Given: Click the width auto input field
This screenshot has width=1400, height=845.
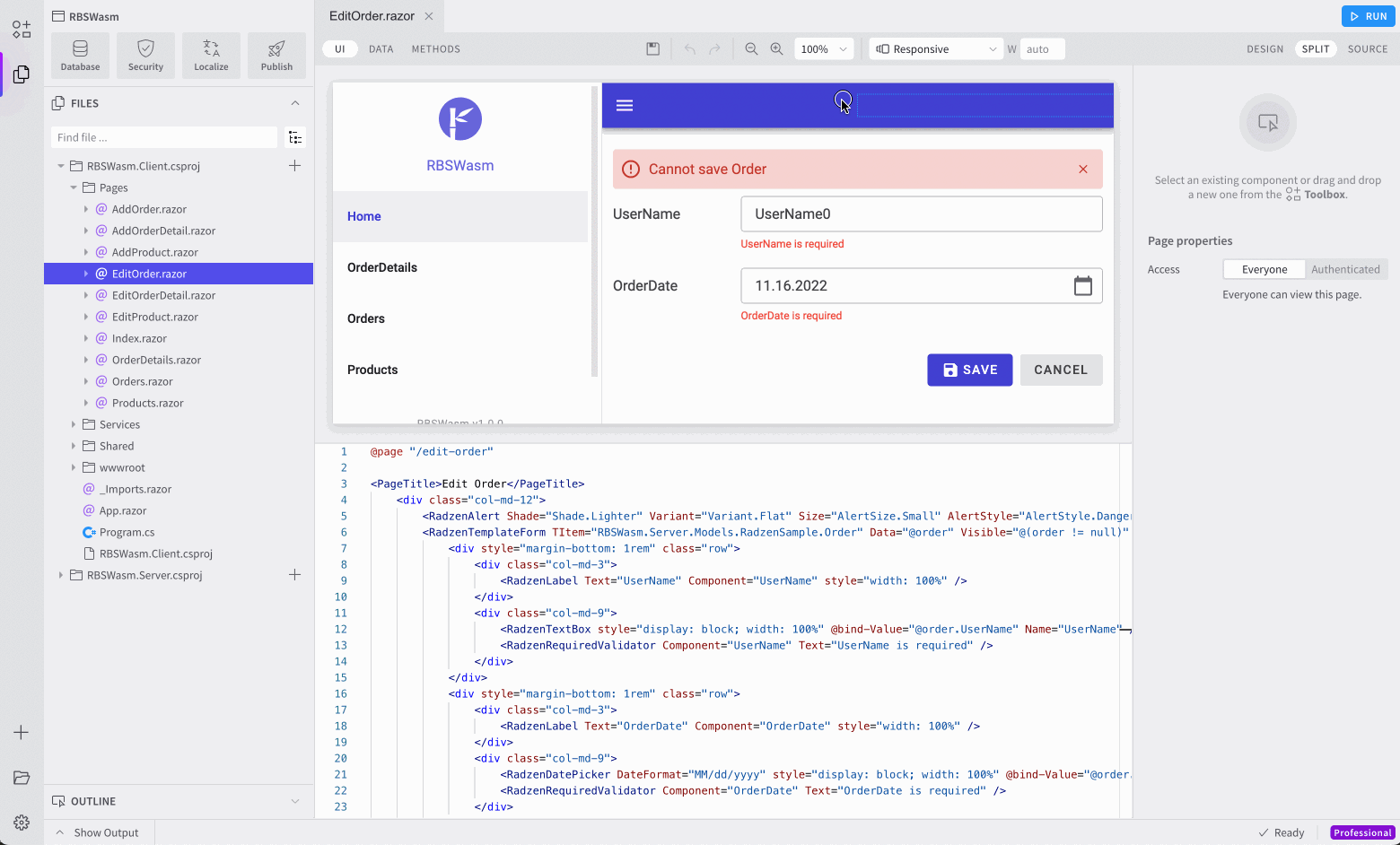Looking at the screenshot, I should click(1043, 49).
